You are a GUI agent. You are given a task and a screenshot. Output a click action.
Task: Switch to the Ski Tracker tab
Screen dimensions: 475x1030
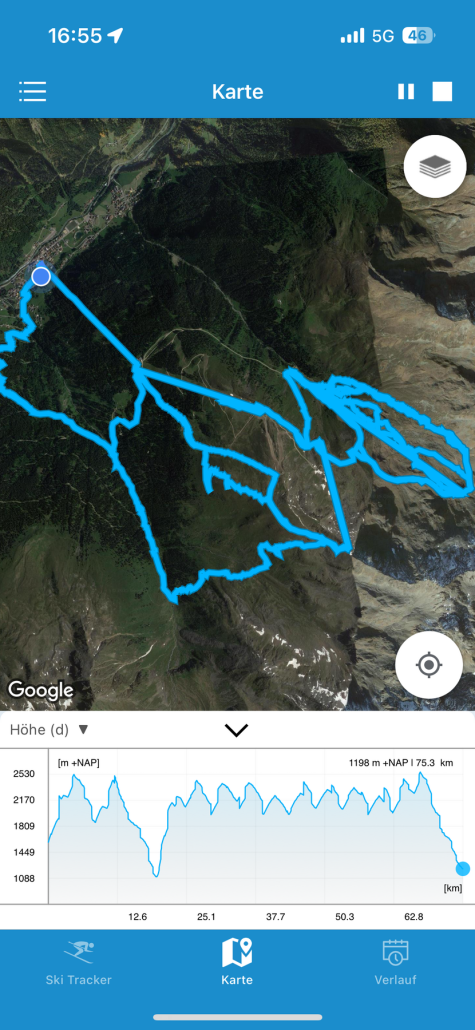point(79,963)
